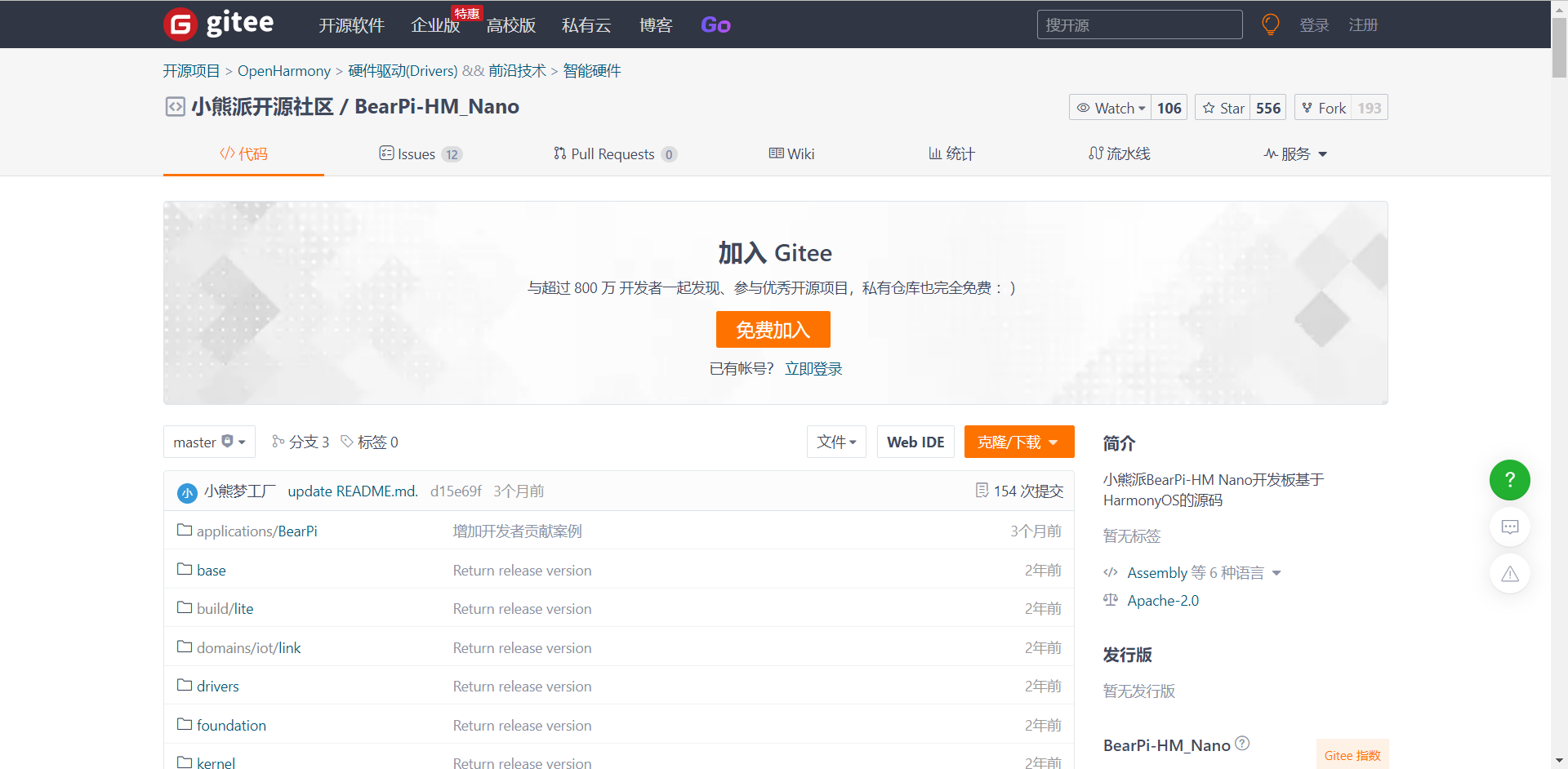Open 私有云 in top navigation
This screenshot has width=1568, height=769.
(x=586, y=25)
